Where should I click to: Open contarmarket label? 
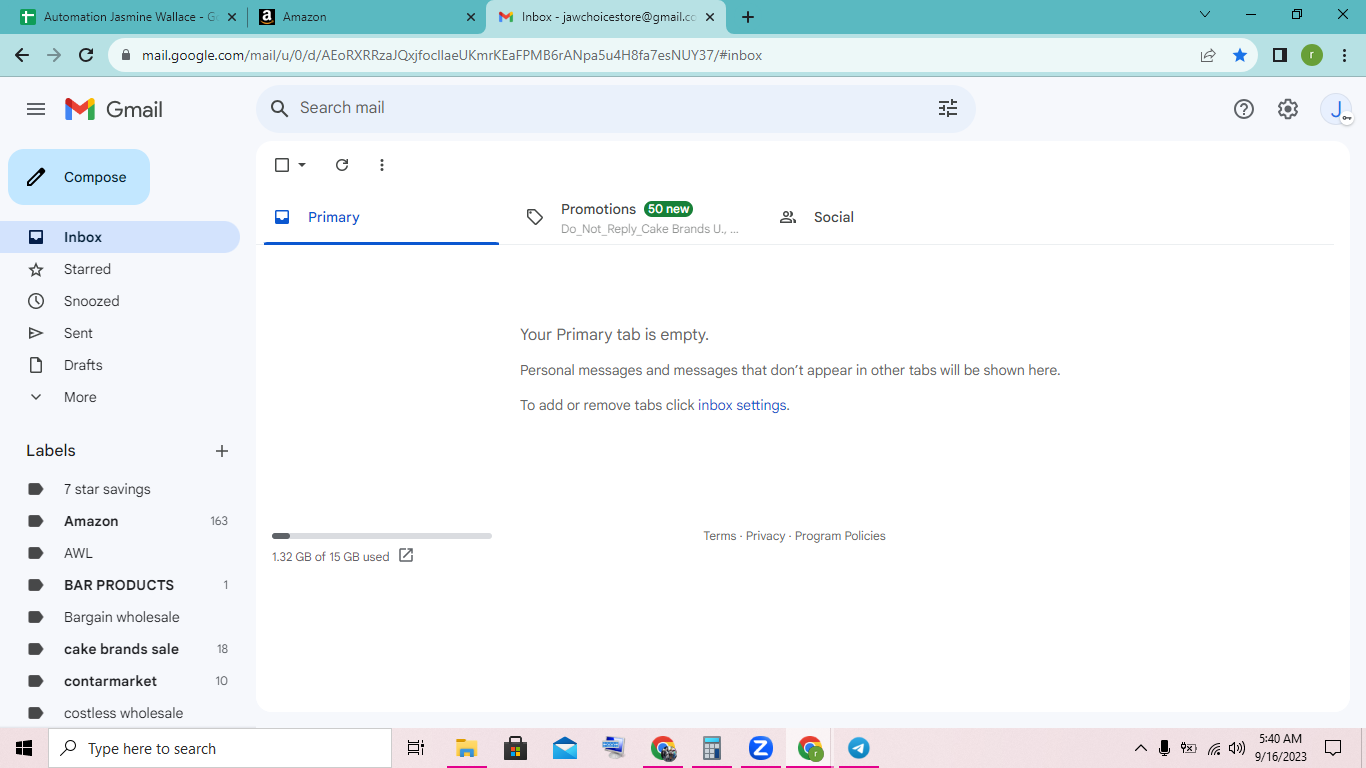click(120, 681)
